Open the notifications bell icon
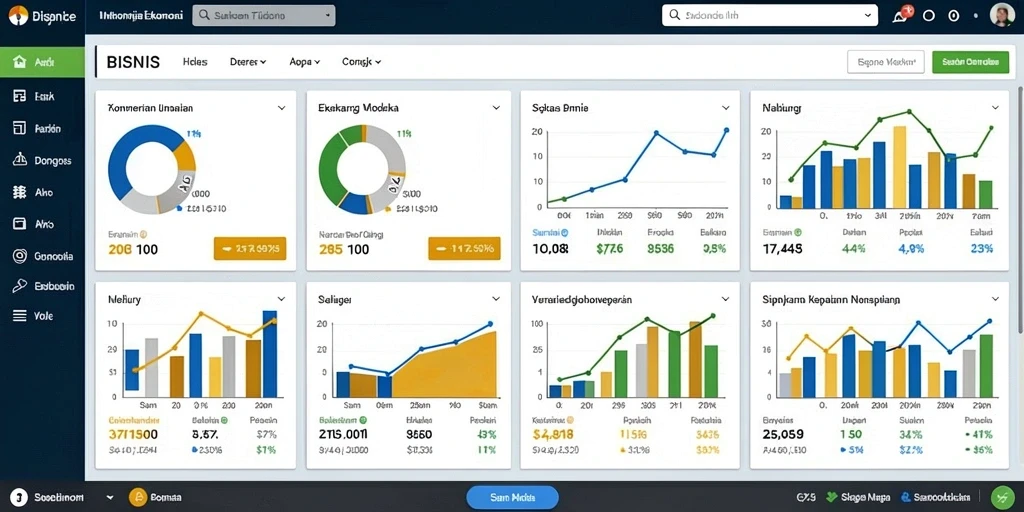This screenshot has width=1024, height=512. point(903,15)
